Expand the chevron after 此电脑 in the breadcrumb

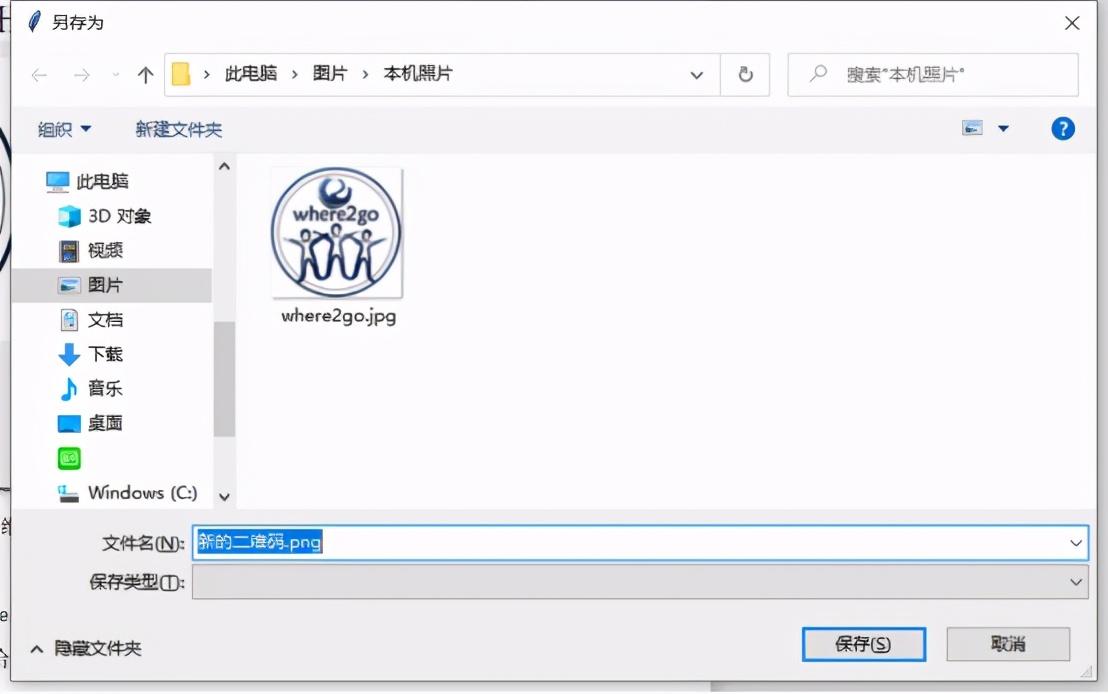pos(295,74)
